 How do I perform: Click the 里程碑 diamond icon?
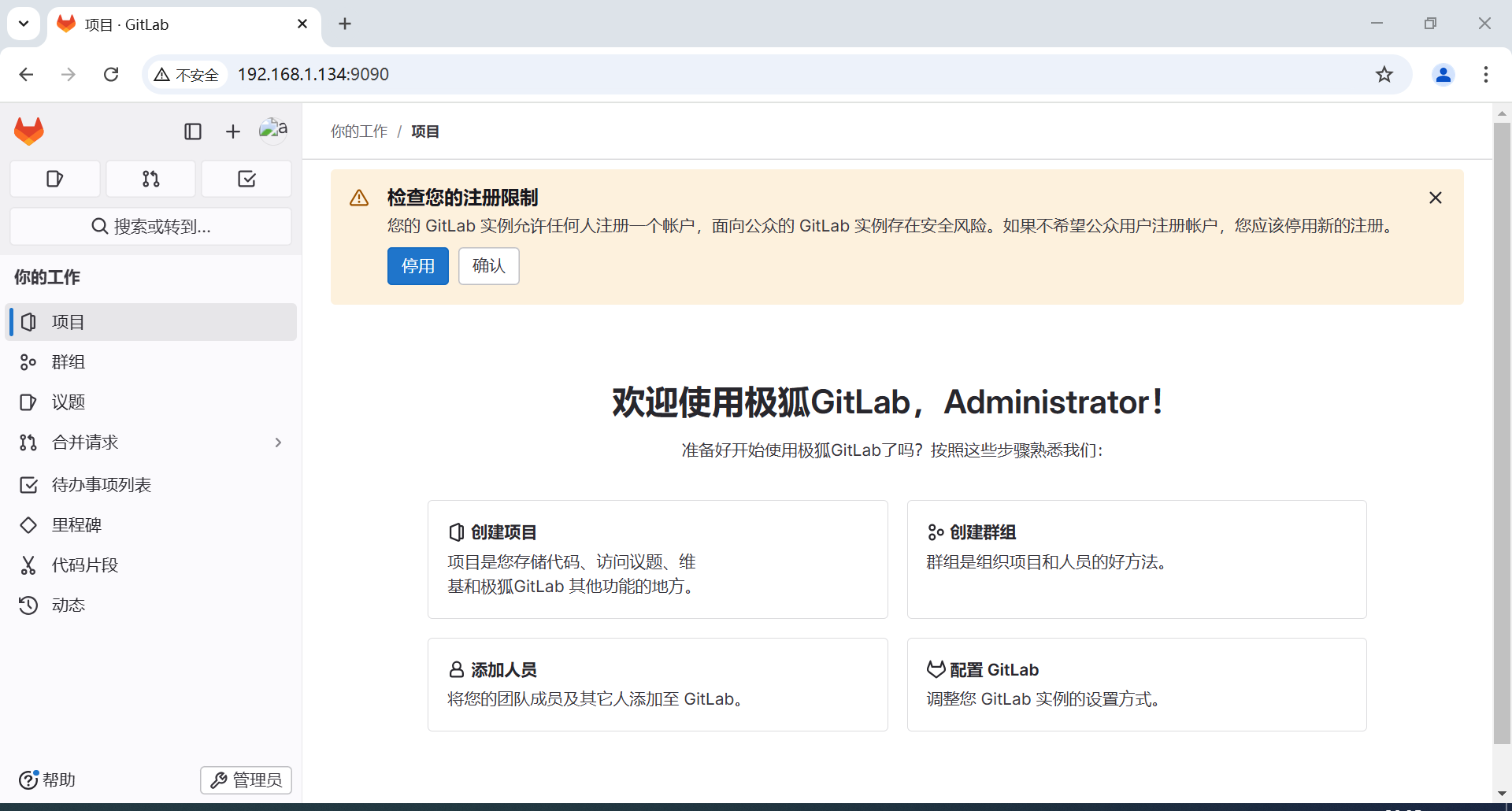[28, 525]
